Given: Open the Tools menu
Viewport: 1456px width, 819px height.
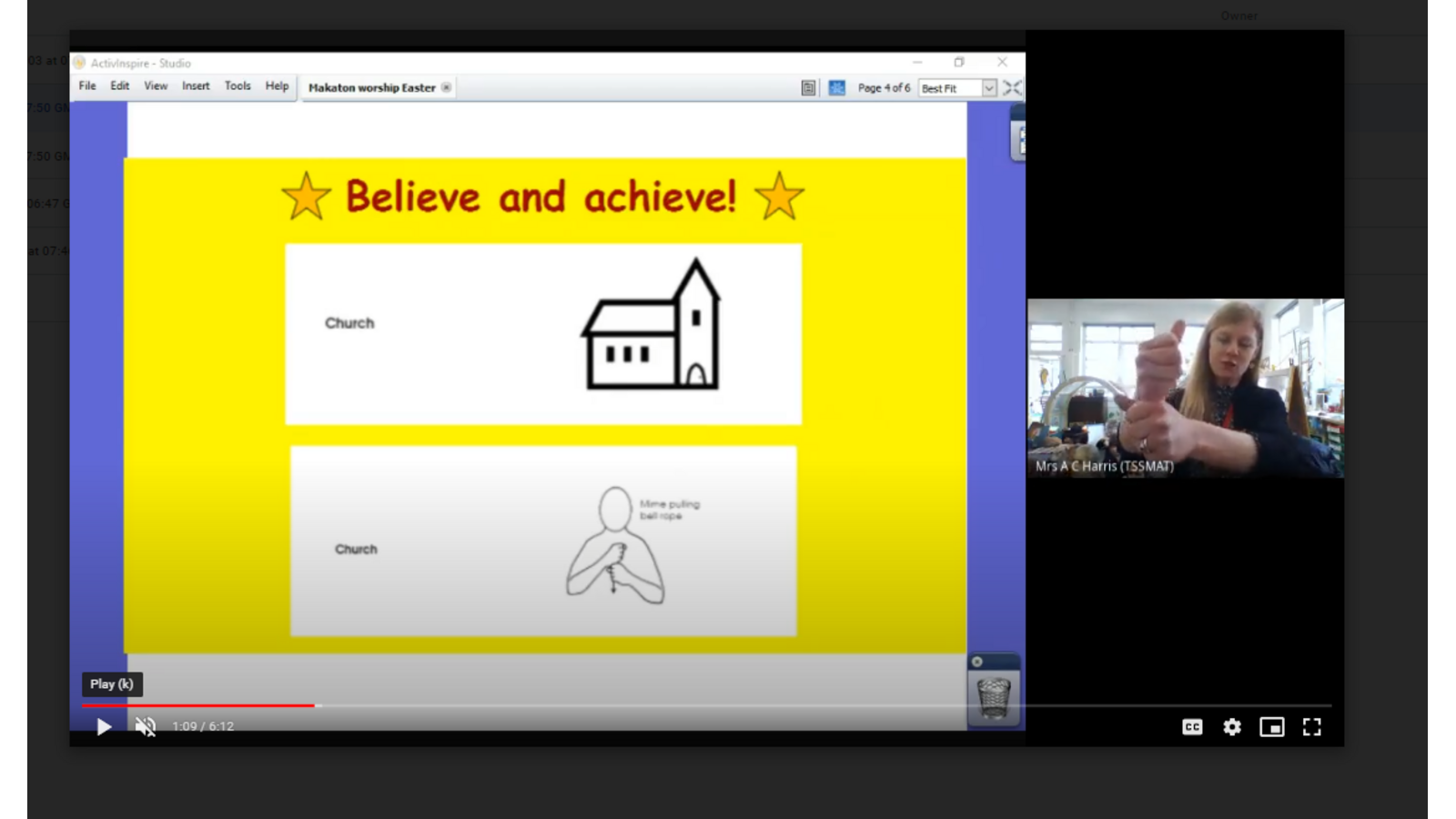Looking at the screenshot, I should (x=238, y=86).
